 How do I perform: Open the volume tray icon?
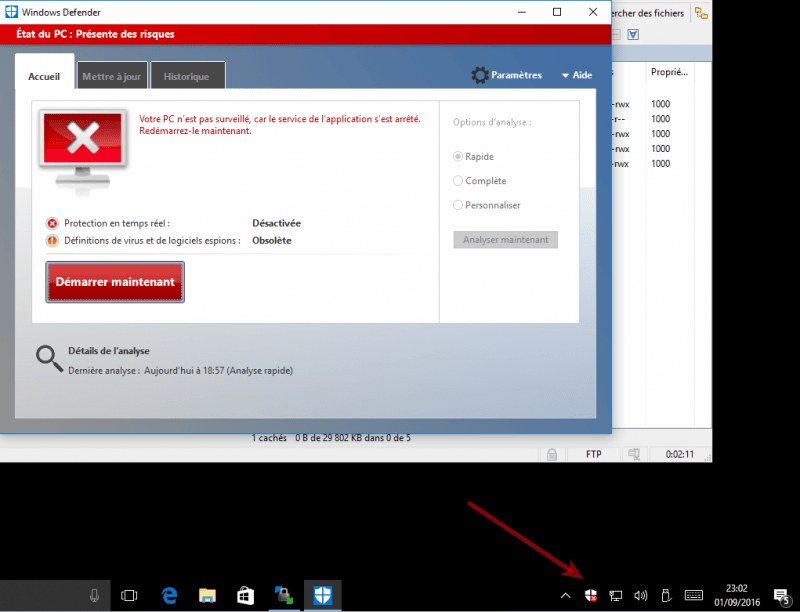[x=641, y=595]
